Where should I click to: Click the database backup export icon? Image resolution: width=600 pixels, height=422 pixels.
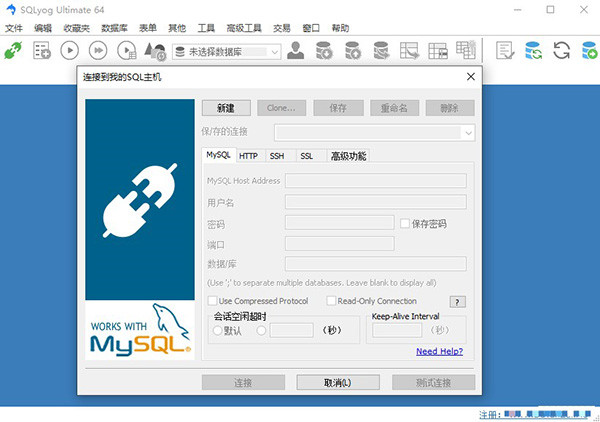tap(352, 50)
